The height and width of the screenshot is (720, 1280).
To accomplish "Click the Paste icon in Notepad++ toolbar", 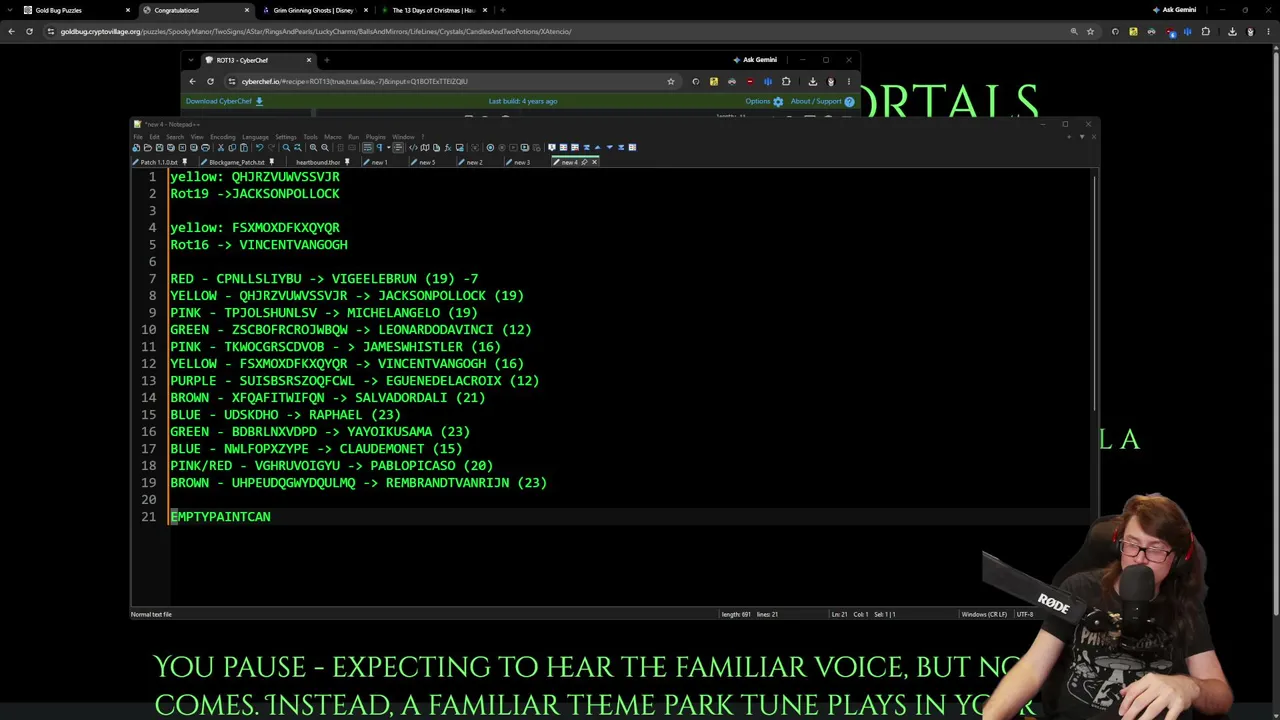I will (244, 147).
